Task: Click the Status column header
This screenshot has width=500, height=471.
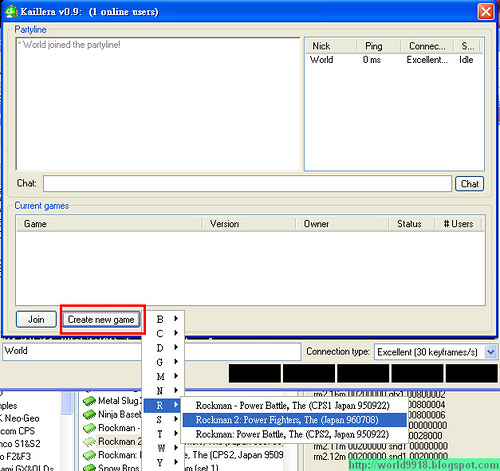Action: pos(412,224)
